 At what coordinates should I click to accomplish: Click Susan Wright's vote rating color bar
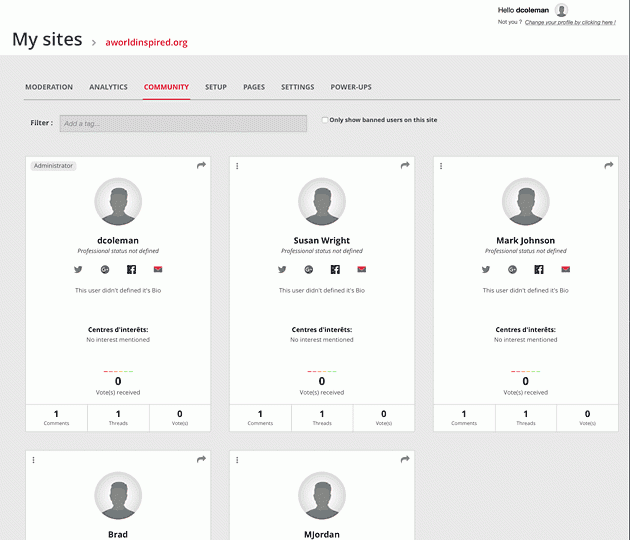pos(322,371)
